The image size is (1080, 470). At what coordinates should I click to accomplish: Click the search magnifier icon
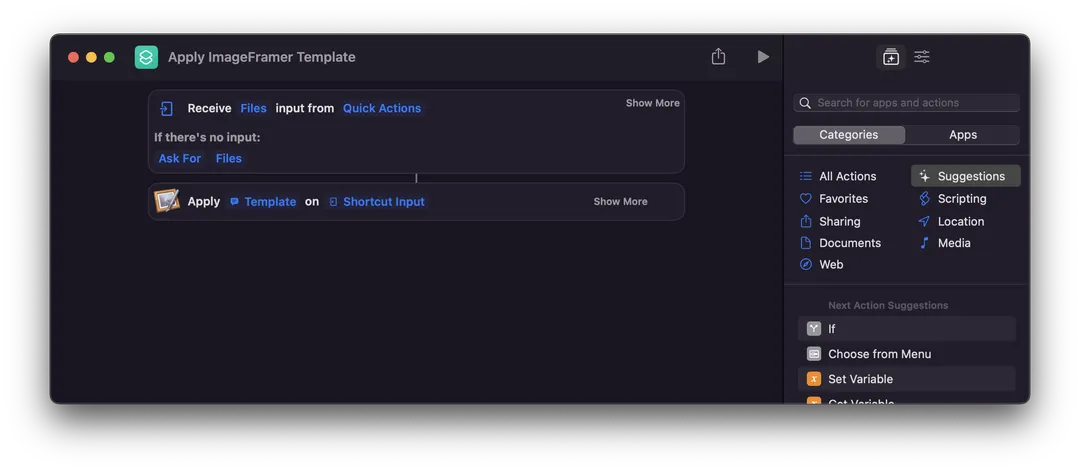point(804,103)
